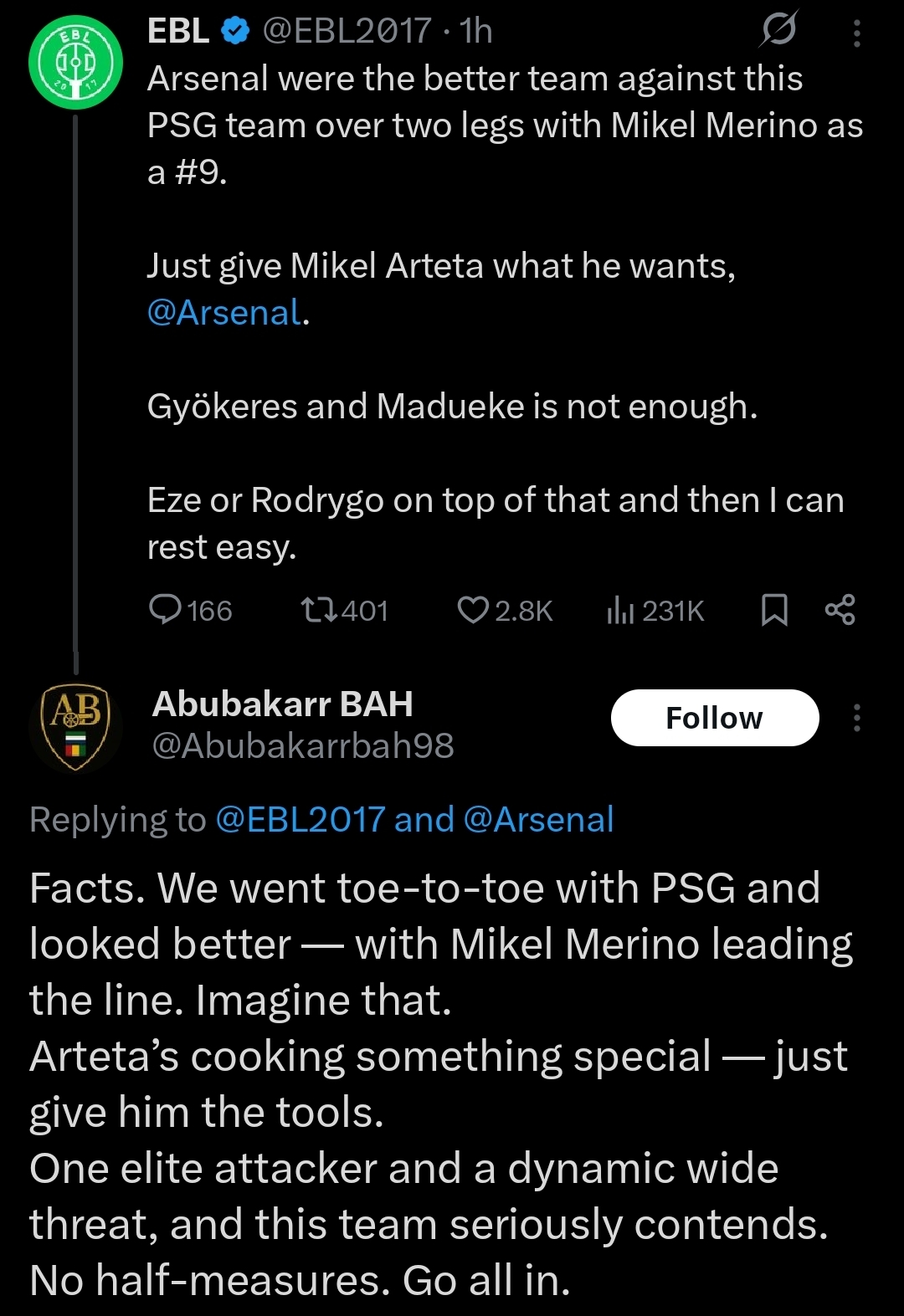This screenshot has width=904, height=1316.
Task: Open the @Arsenal link in Replying to line
Action: click(x=538, y=819)
